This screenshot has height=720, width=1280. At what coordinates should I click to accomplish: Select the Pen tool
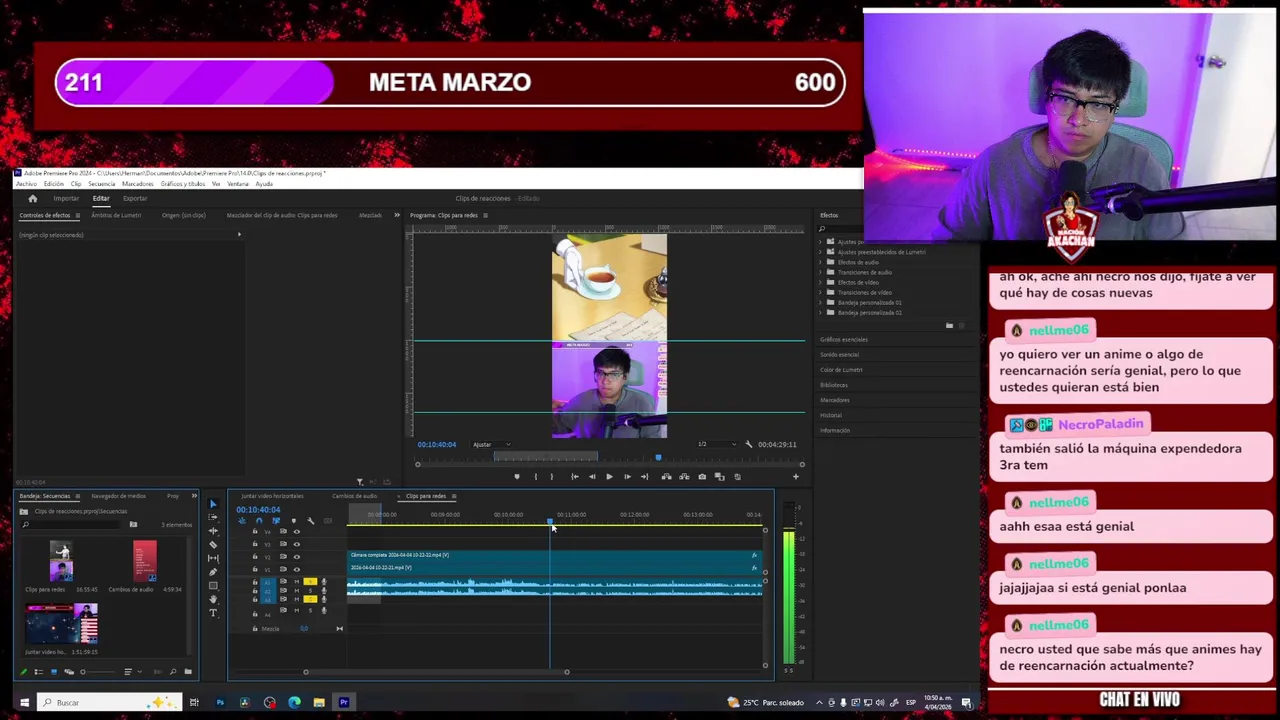click(213, 572)
